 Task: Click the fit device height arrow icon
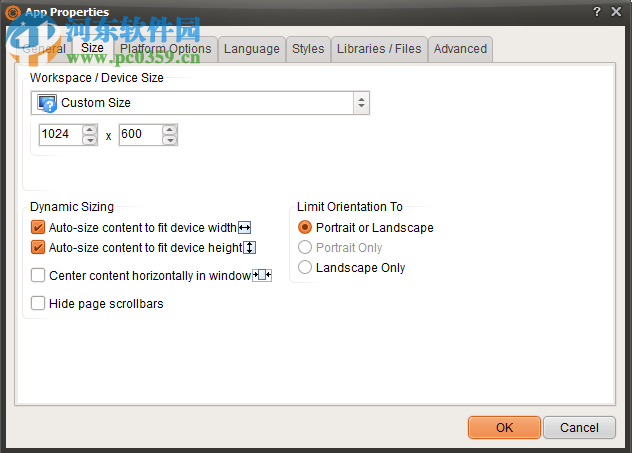pyautogui.click(x=250, y=248)
